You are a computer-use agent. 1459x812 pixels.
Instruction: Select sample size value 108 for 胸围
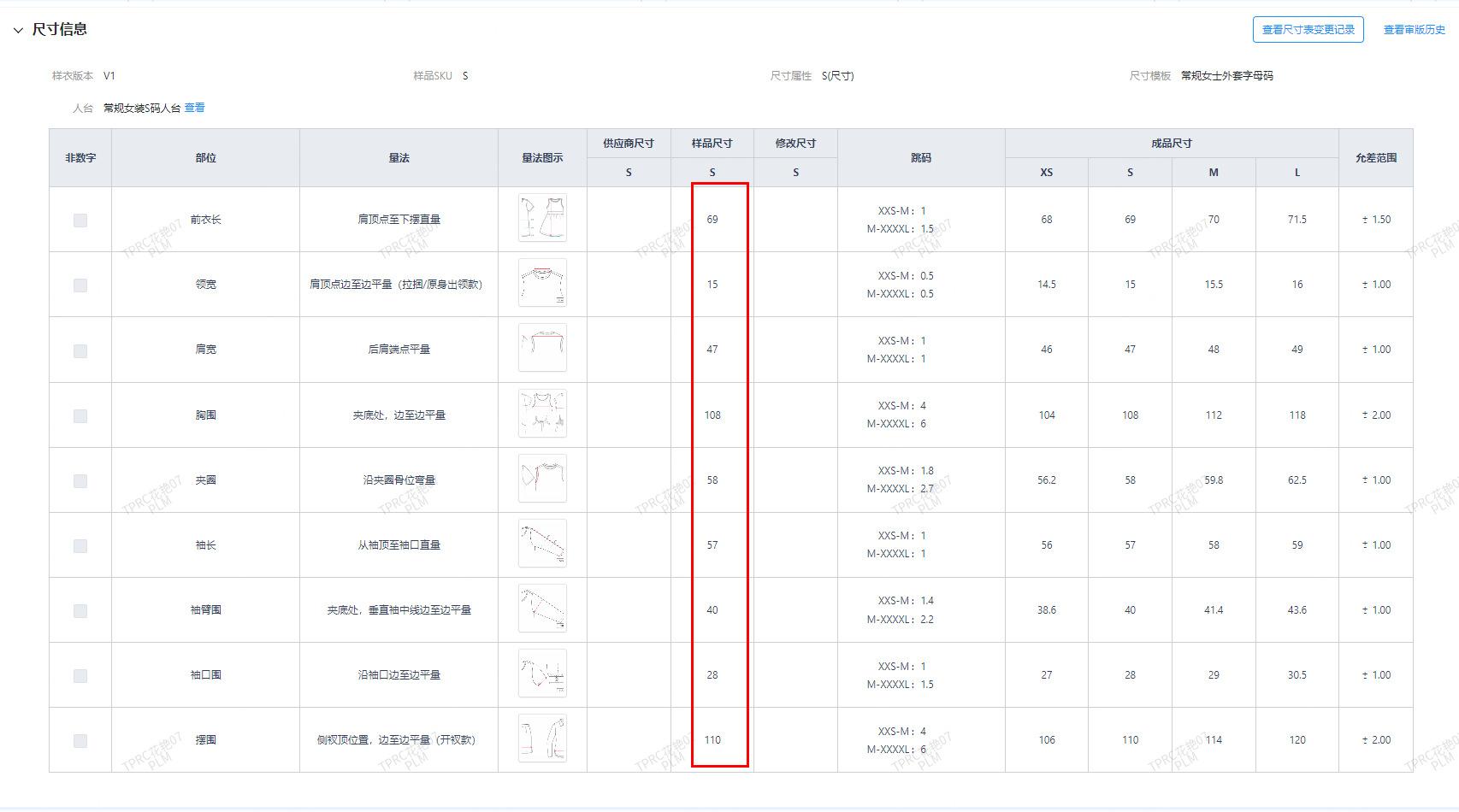click(712, 415)
